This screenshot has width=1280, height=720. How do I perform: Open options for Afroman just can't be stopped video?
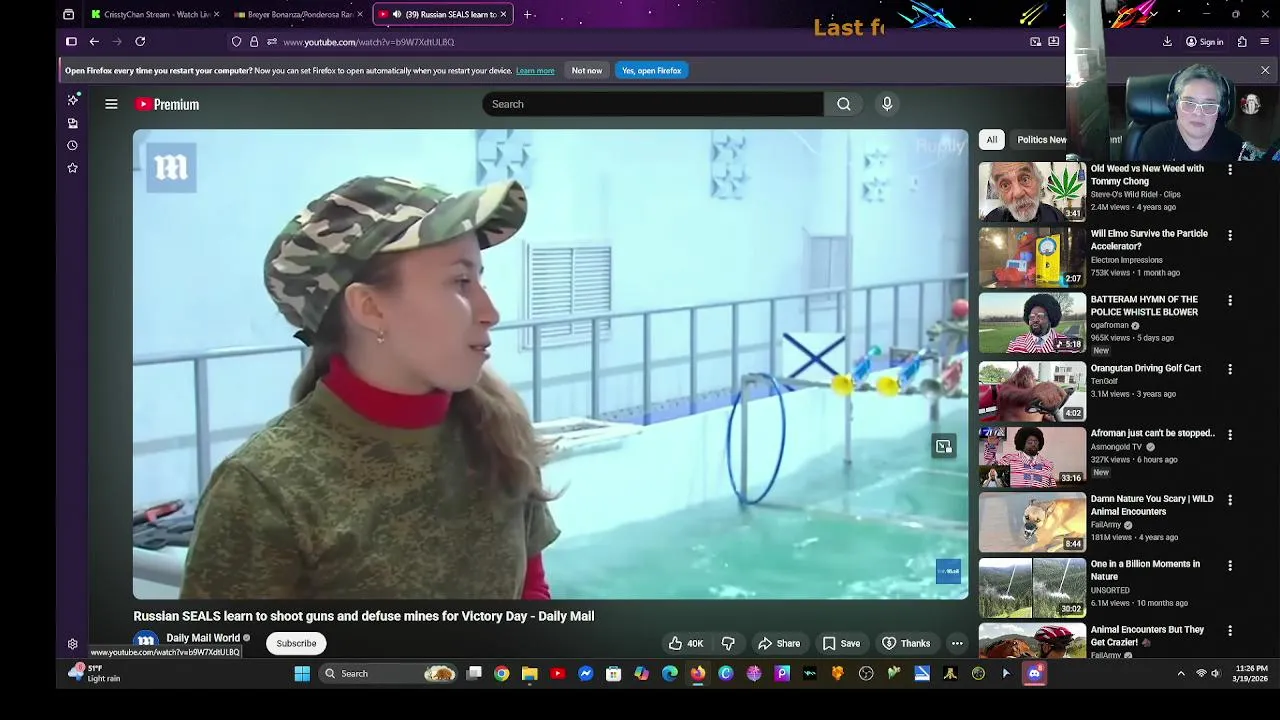[1230, 435]
